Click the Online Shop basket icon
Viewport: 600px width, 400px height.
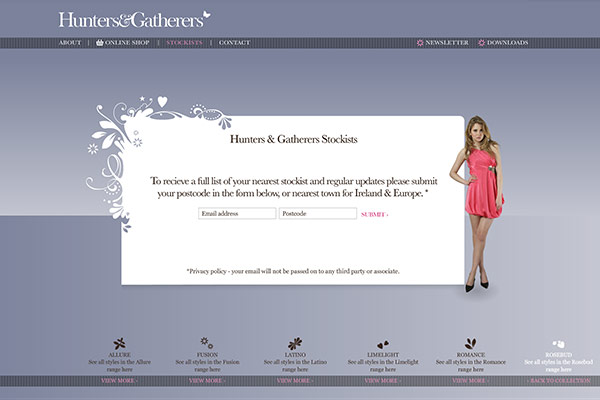[100, 43]
